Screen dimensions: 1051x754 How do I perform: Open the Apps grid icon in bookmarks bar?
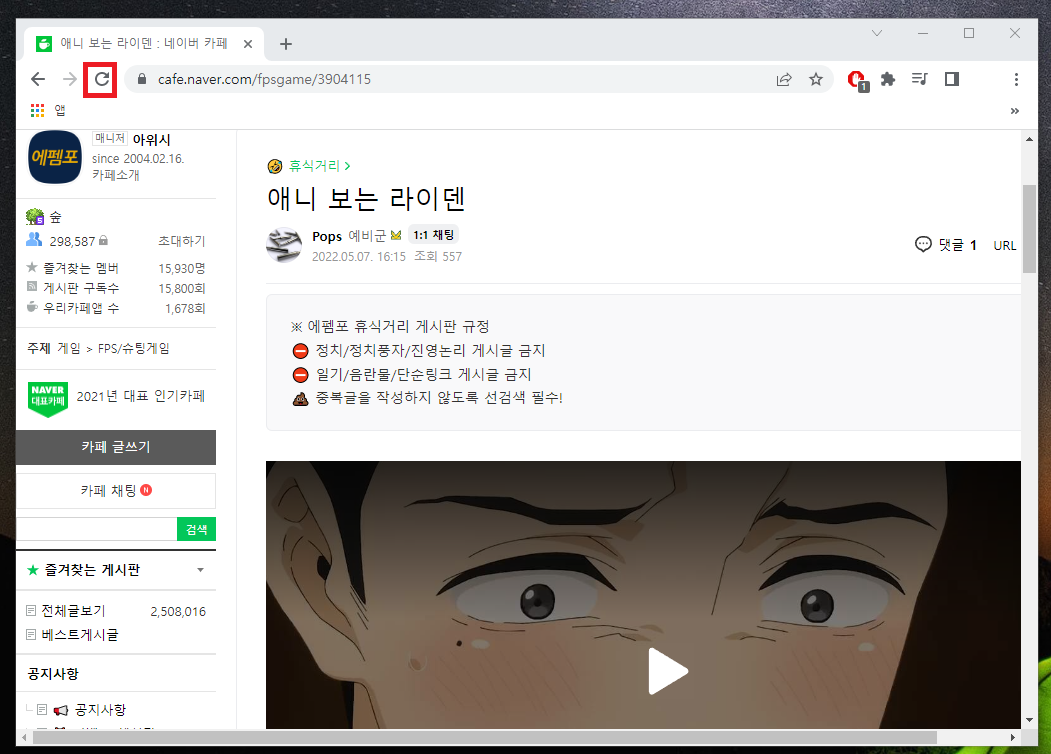pyautogui.click(x=38, y=110)
